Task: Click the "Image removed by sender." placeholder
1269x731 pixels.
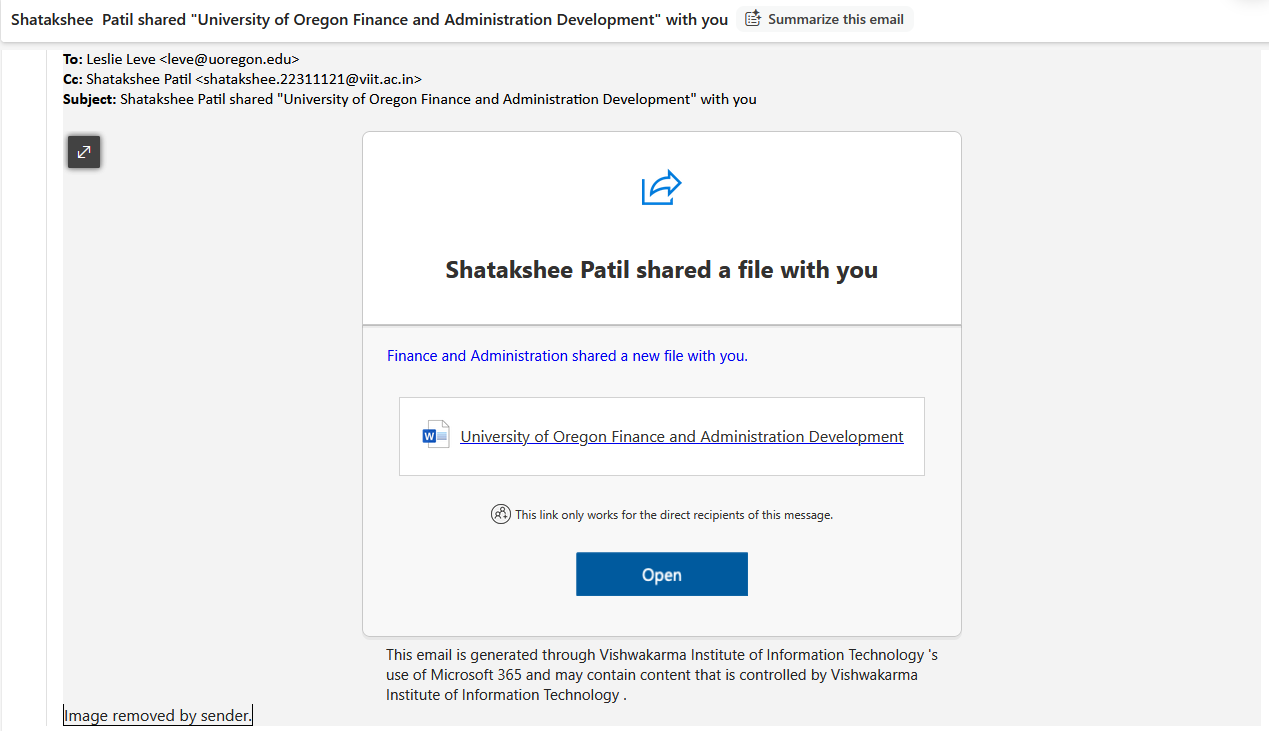Action: tap(158, 716)
